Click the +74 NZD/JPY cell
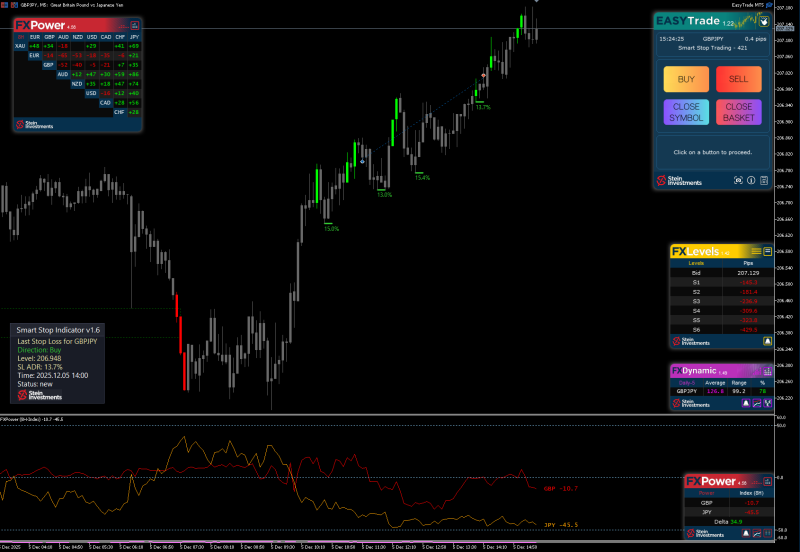 (134, 84)
